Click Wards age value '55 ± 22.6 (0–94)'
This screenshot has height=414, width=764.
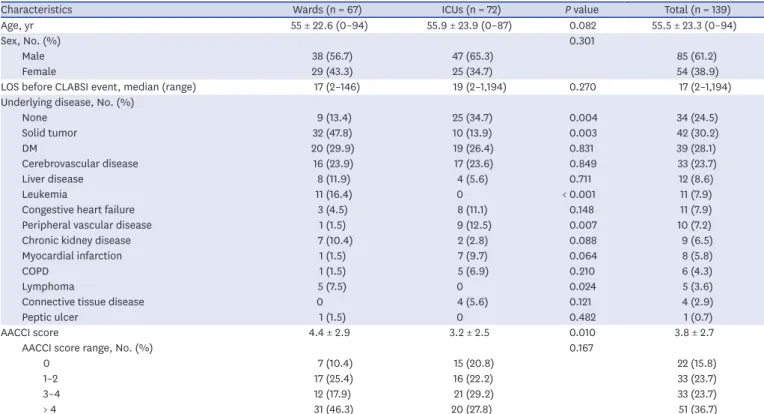click(329, 25)
